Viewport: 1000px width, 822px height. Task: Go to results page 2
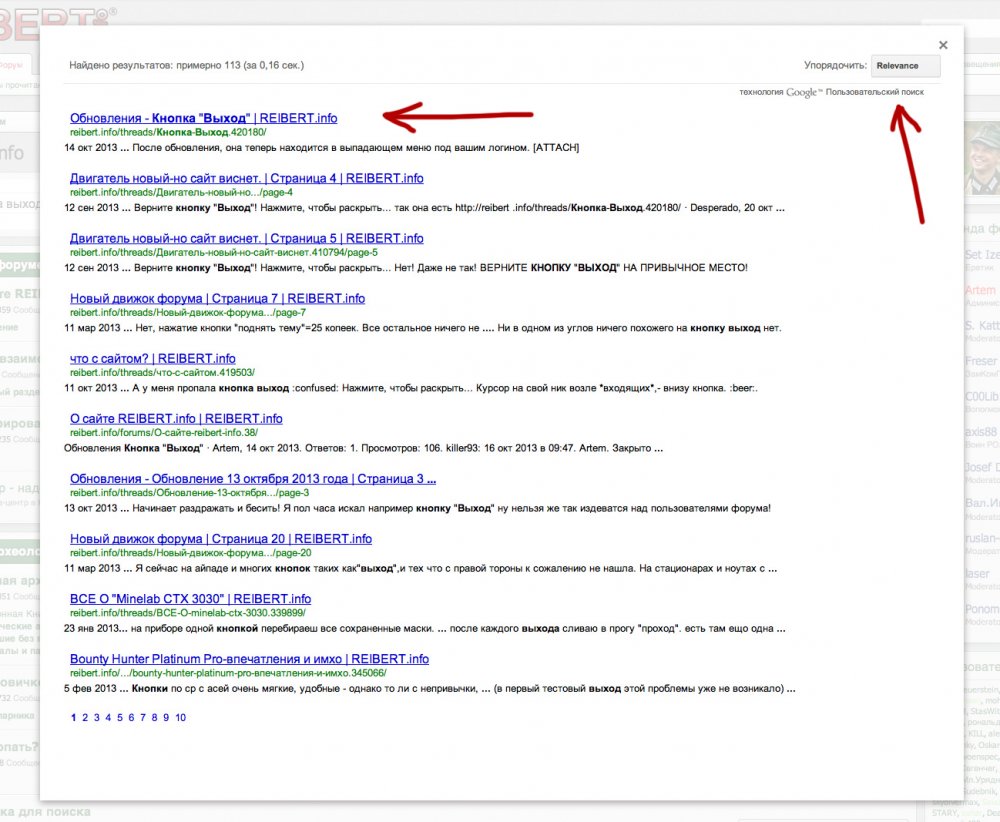[x=85, y=717]
